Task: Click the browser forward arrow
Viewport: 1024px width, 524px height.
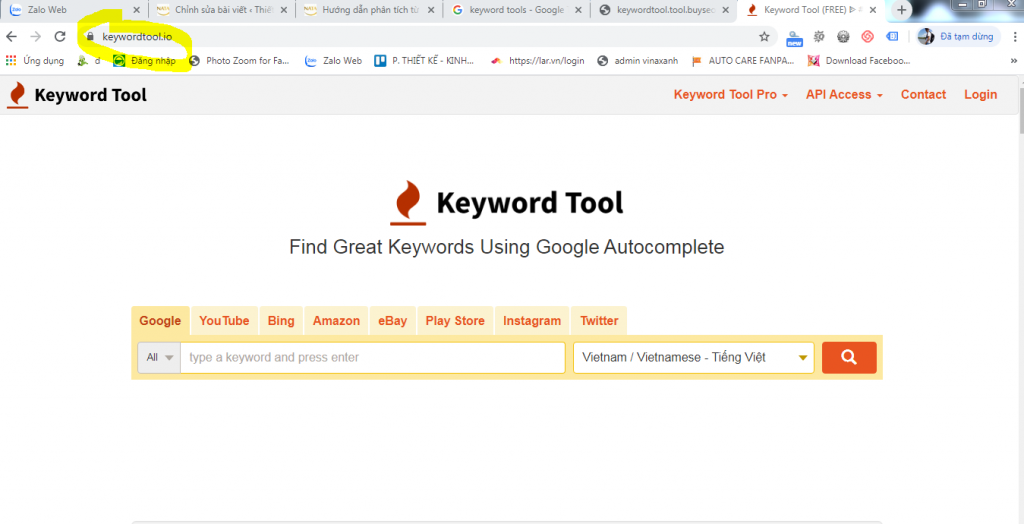Action: click(35, 37)
